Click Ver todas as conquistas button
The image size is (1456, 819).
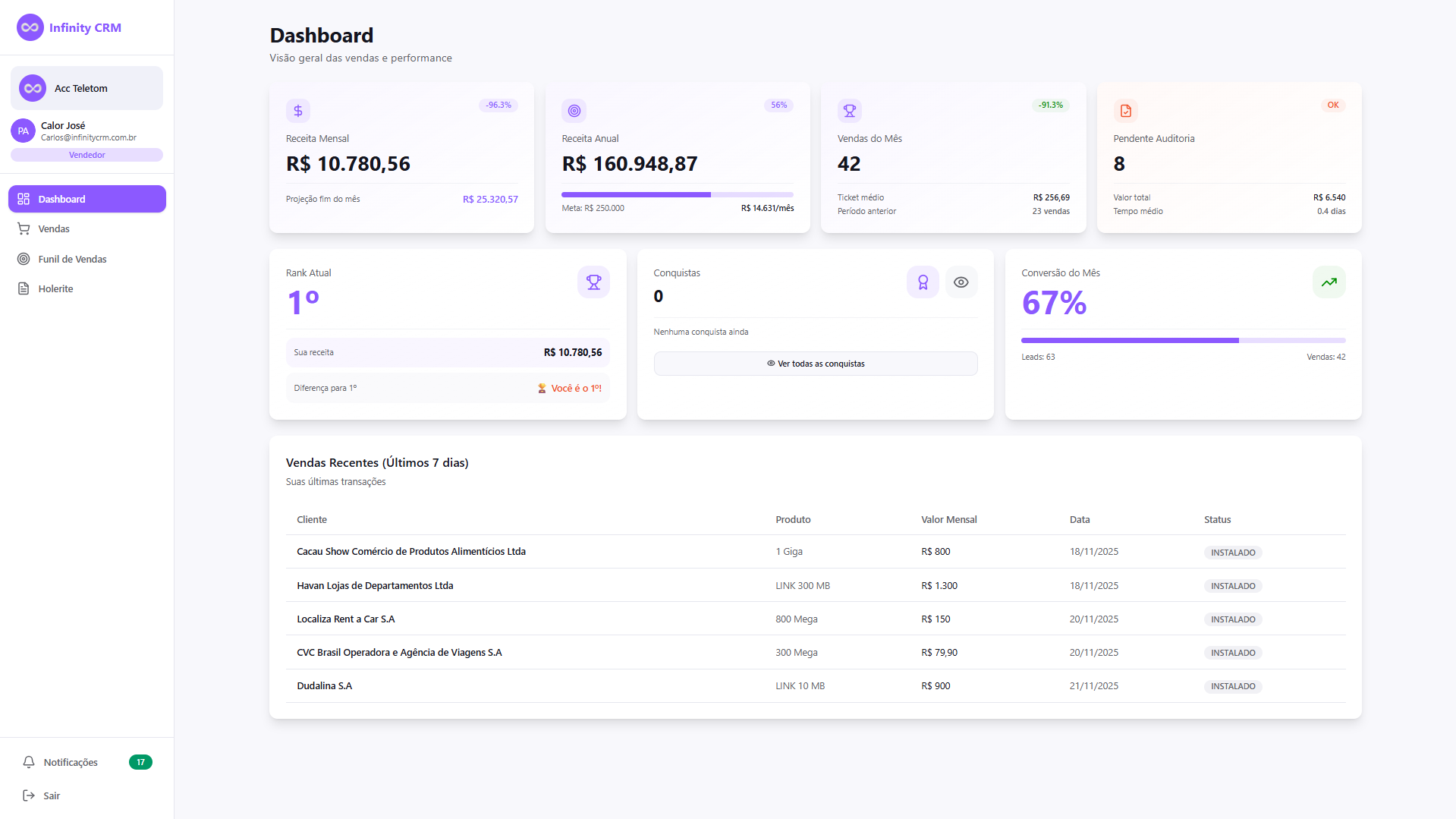coord(815,364)
